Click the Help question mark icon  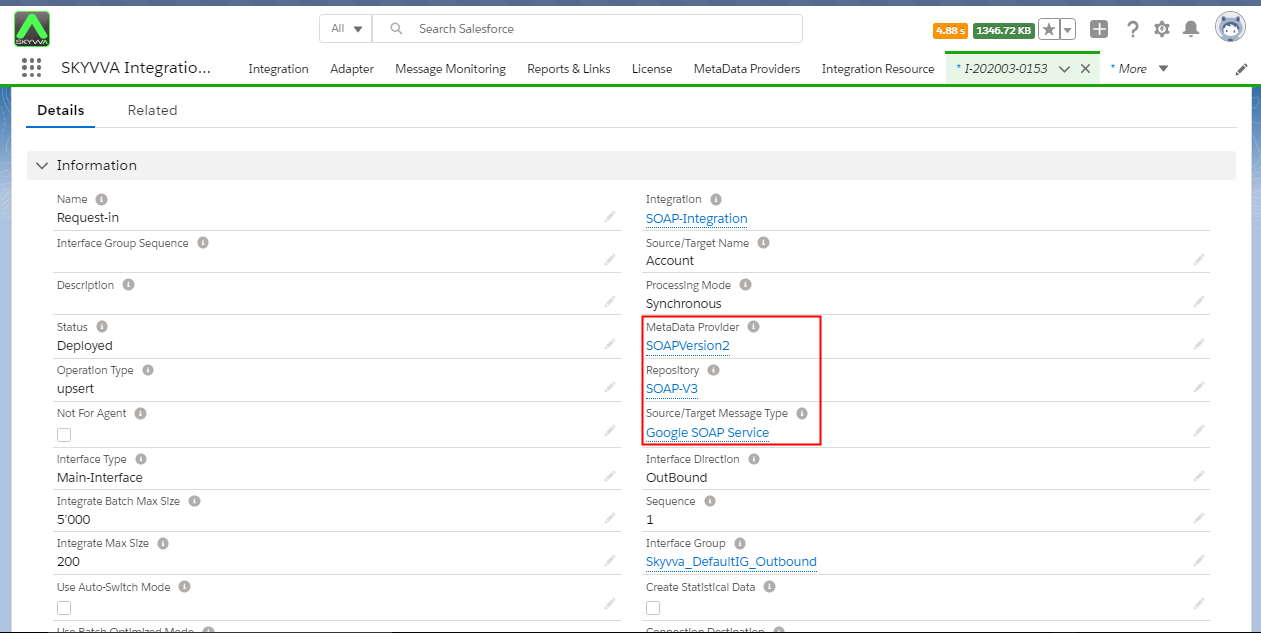tap(1133, 29)
